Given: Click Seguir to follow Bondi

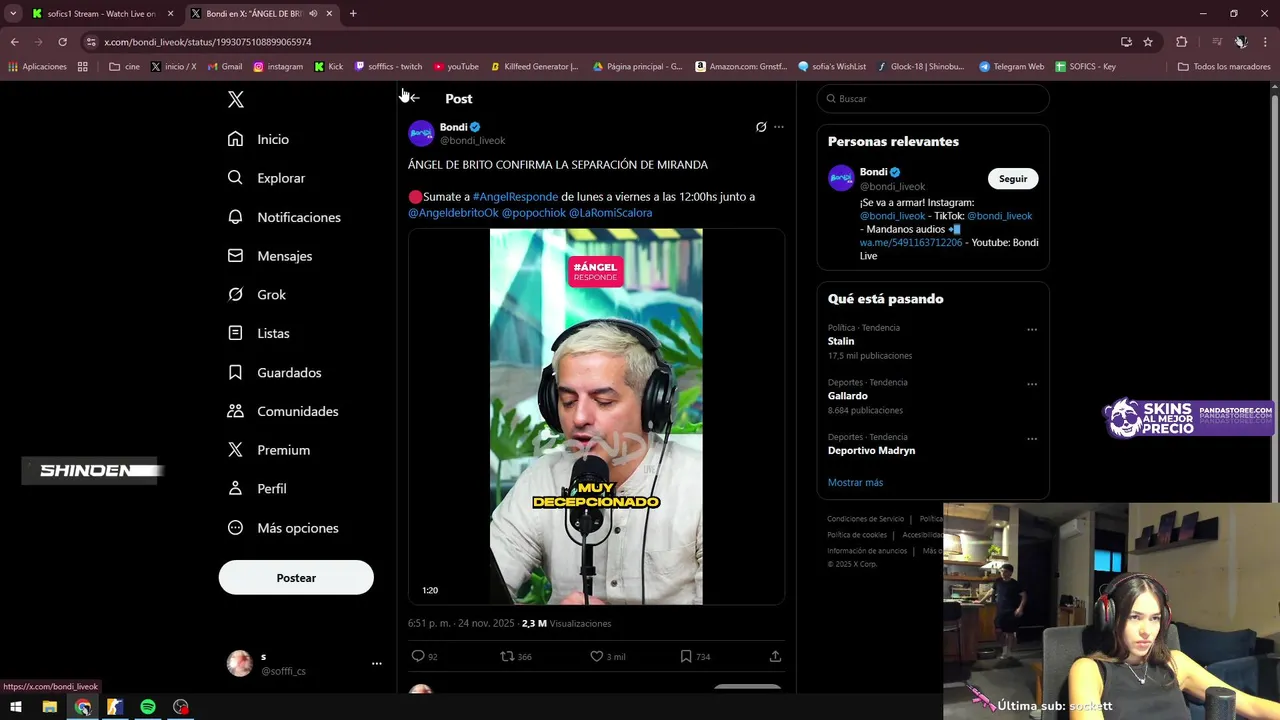Looking at the screenshot, I should [1013, 179].
